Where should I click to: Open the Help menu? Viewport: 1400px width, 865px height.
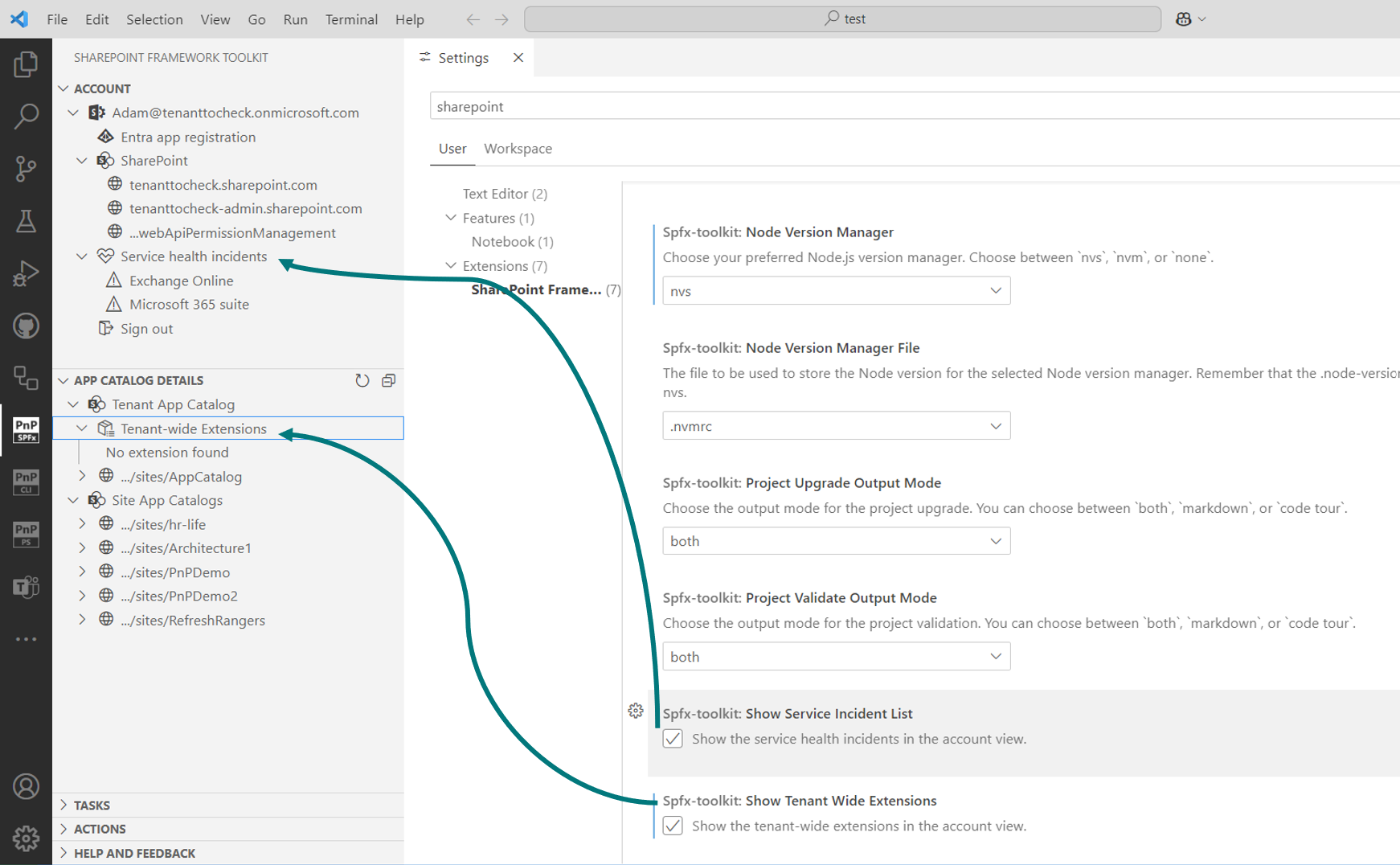[409, 19]
